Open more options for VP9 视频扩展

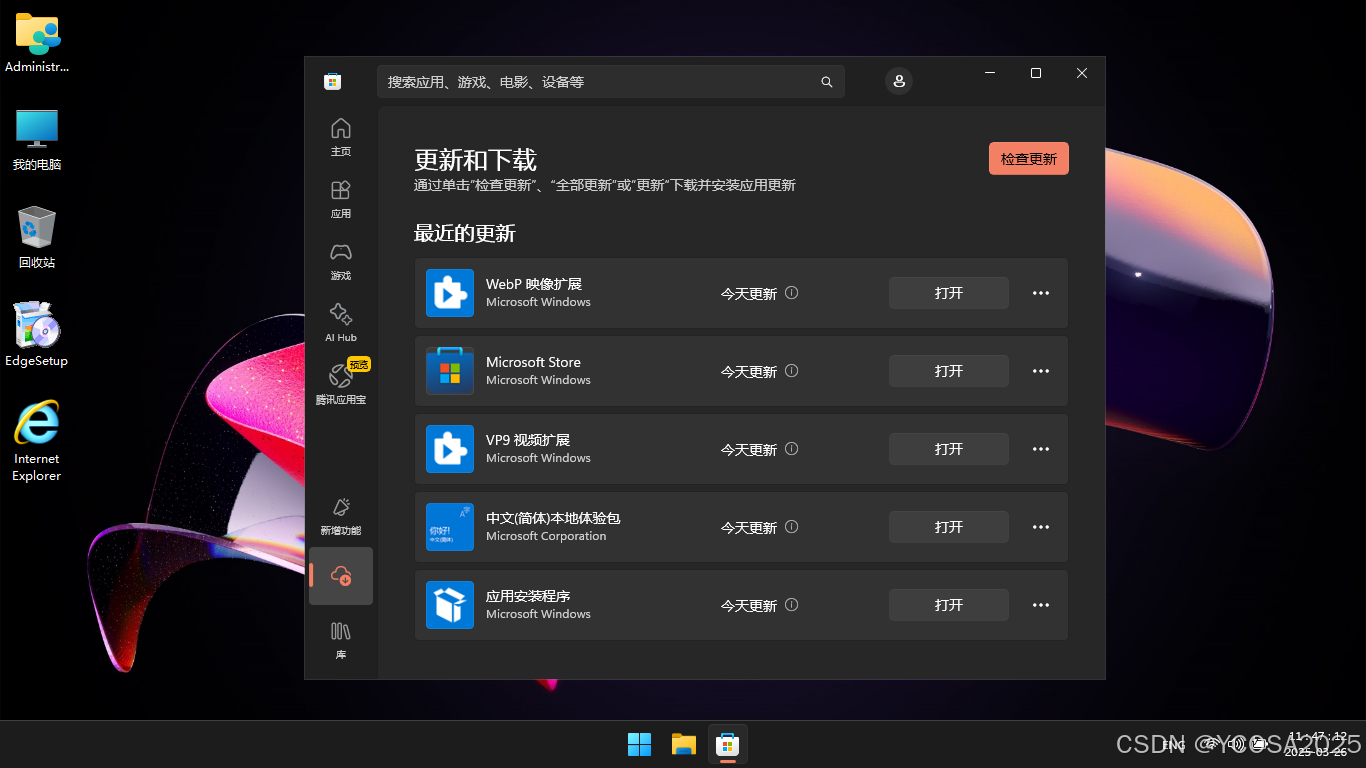tap(1041, 449)
